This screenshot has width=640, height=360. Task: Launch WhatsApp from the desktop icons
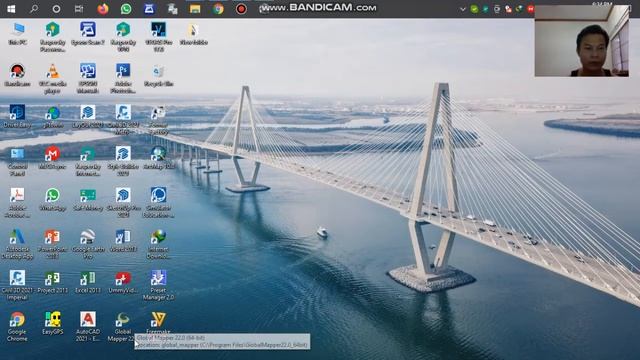click(x=53, y=199)
